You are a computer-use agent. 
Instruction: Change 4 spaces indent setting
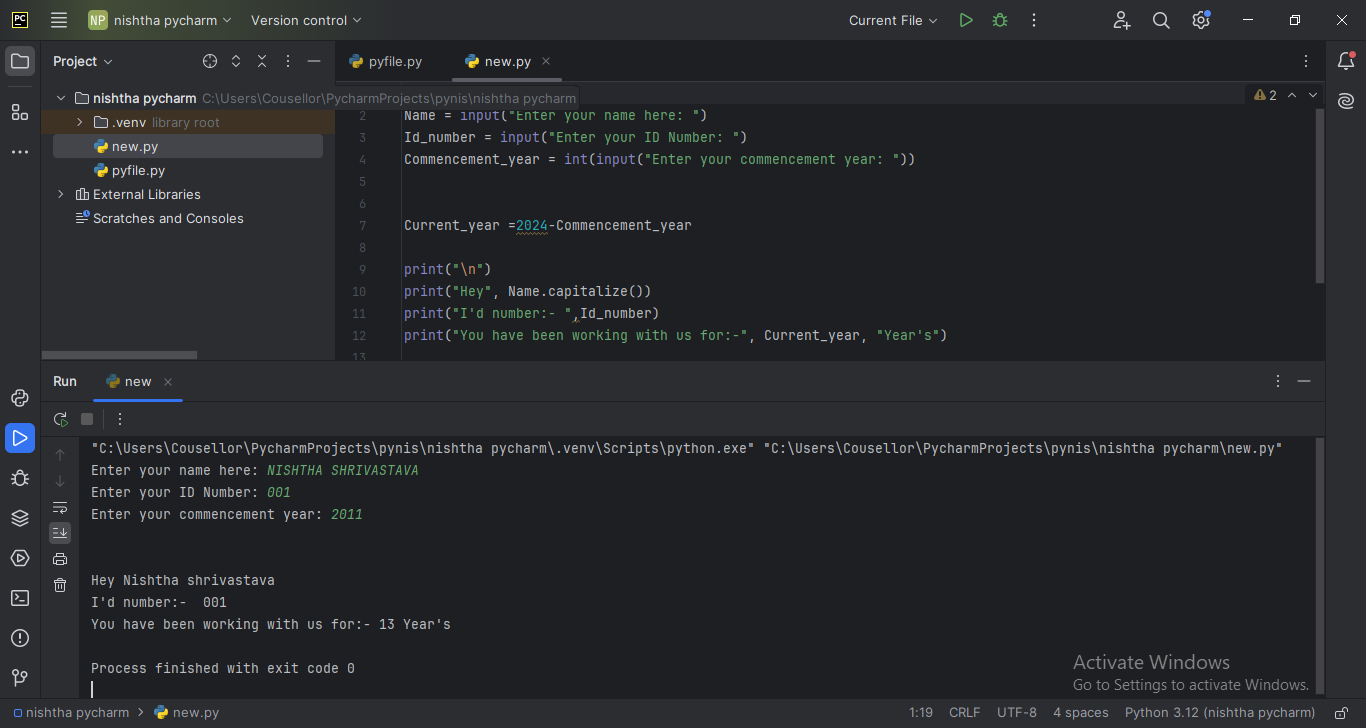pos(1081,713)
